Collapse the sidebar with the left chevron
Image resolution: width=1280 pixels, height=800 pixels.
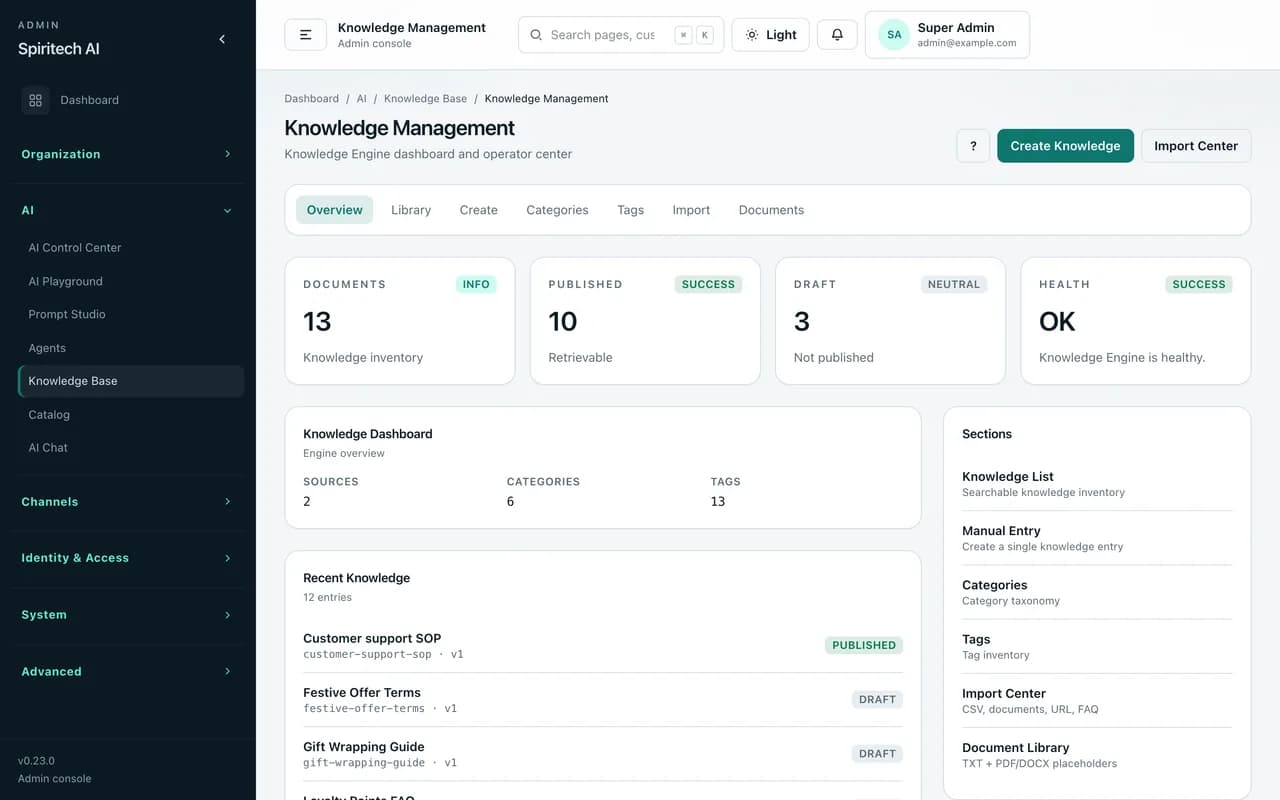tap(222, 39)
